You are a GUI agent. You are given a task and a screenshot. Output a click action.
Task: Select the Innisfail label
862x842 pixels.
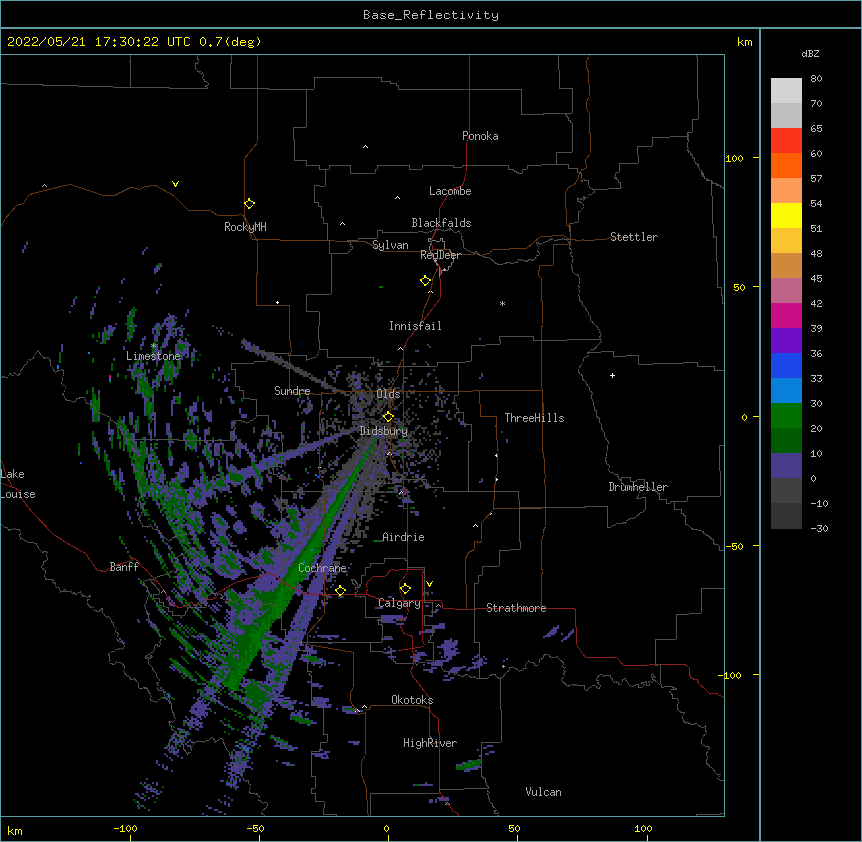click(415, 326)
